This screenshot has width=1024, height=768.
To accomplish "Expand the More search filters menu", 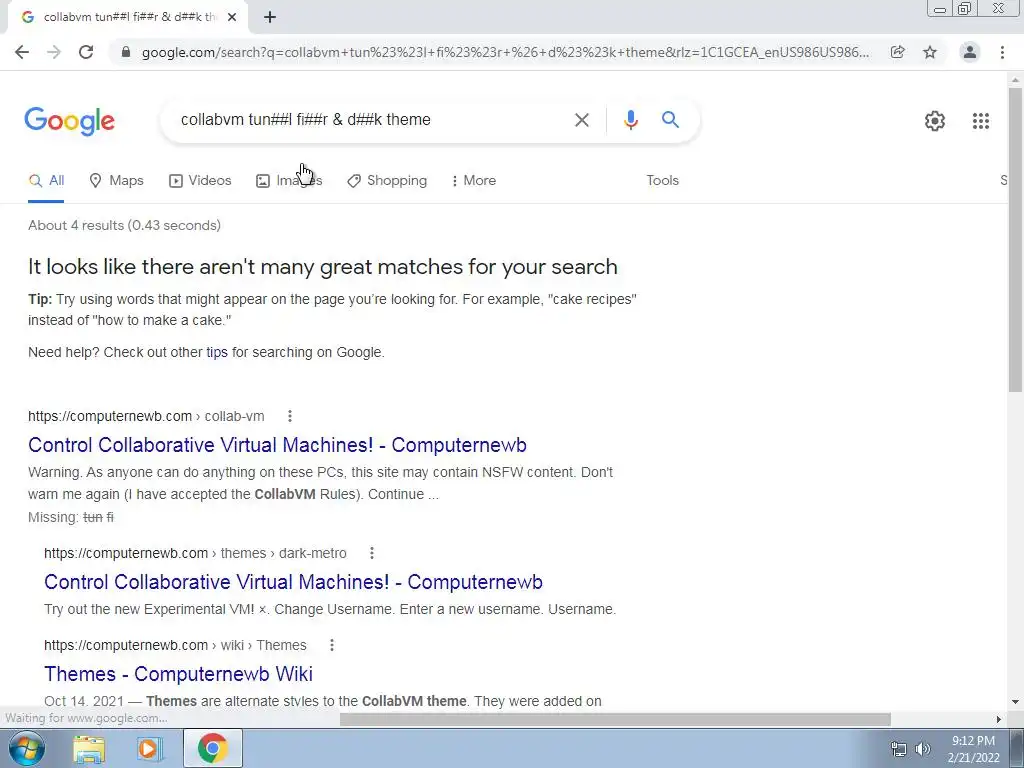I will (x=474, y=180).
